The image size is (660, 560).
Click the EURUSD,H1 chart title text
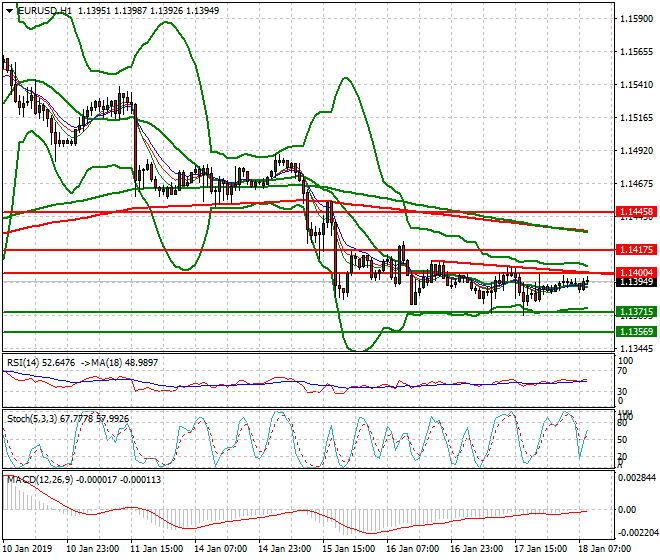click(x=45, y=11)
